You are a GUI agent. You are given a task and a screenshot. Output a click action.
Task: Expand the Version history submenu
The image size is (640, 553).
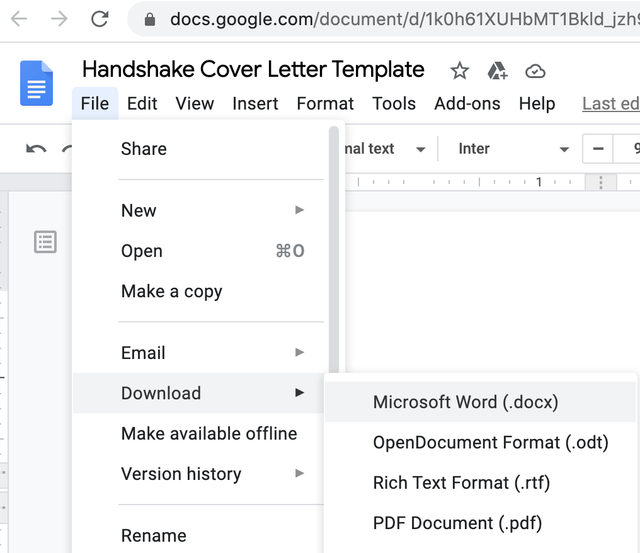click(198, 474)
